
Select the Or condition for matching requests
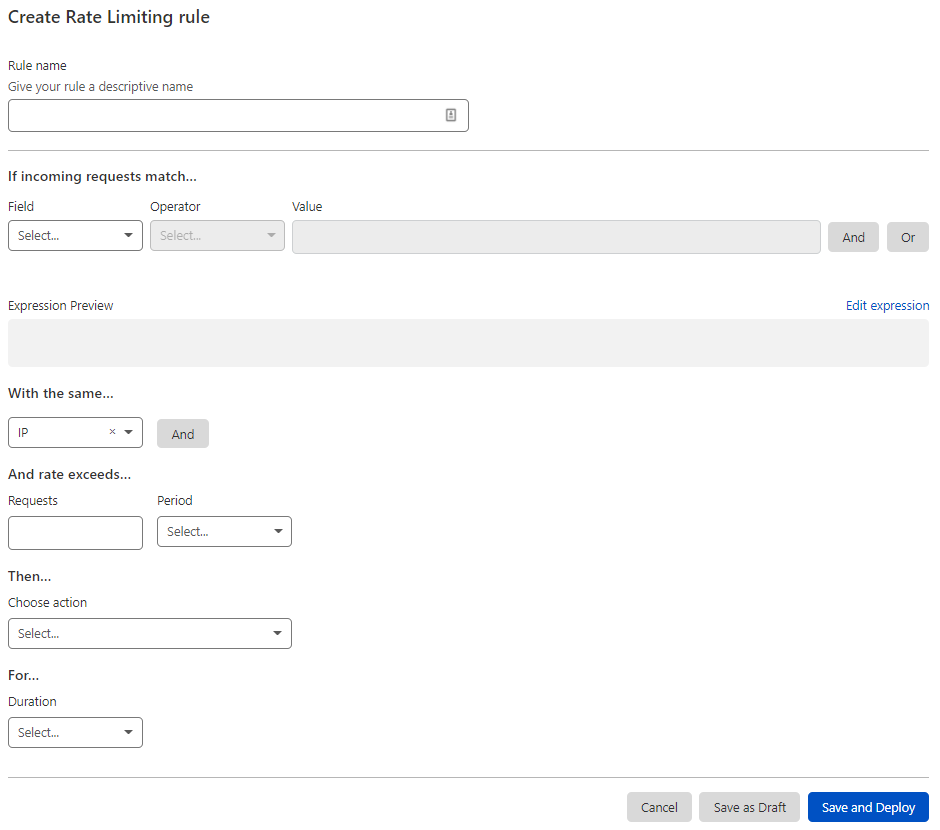coord(908,237)
